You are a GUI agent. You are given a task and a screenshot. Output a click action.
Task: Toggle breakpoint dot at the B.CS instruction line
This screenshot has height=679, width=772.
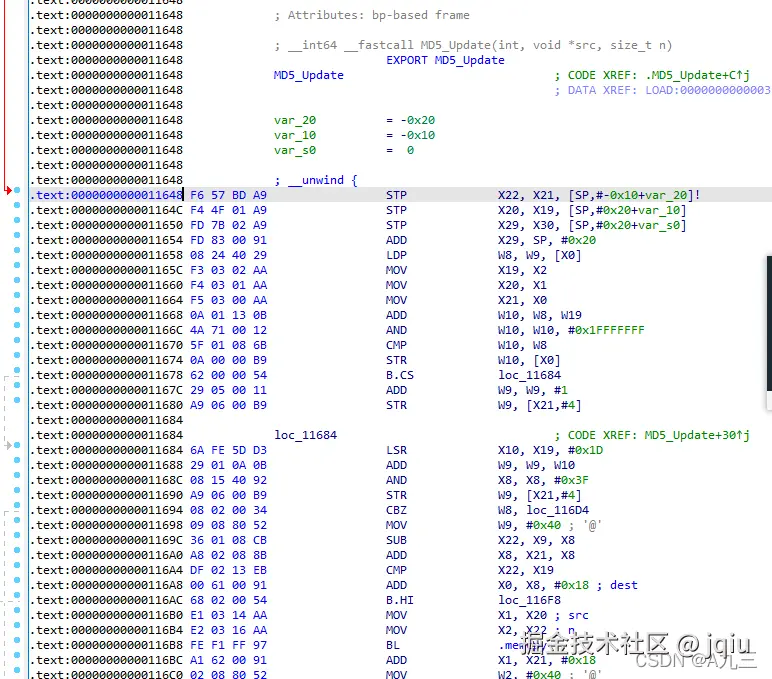[17, 370]
